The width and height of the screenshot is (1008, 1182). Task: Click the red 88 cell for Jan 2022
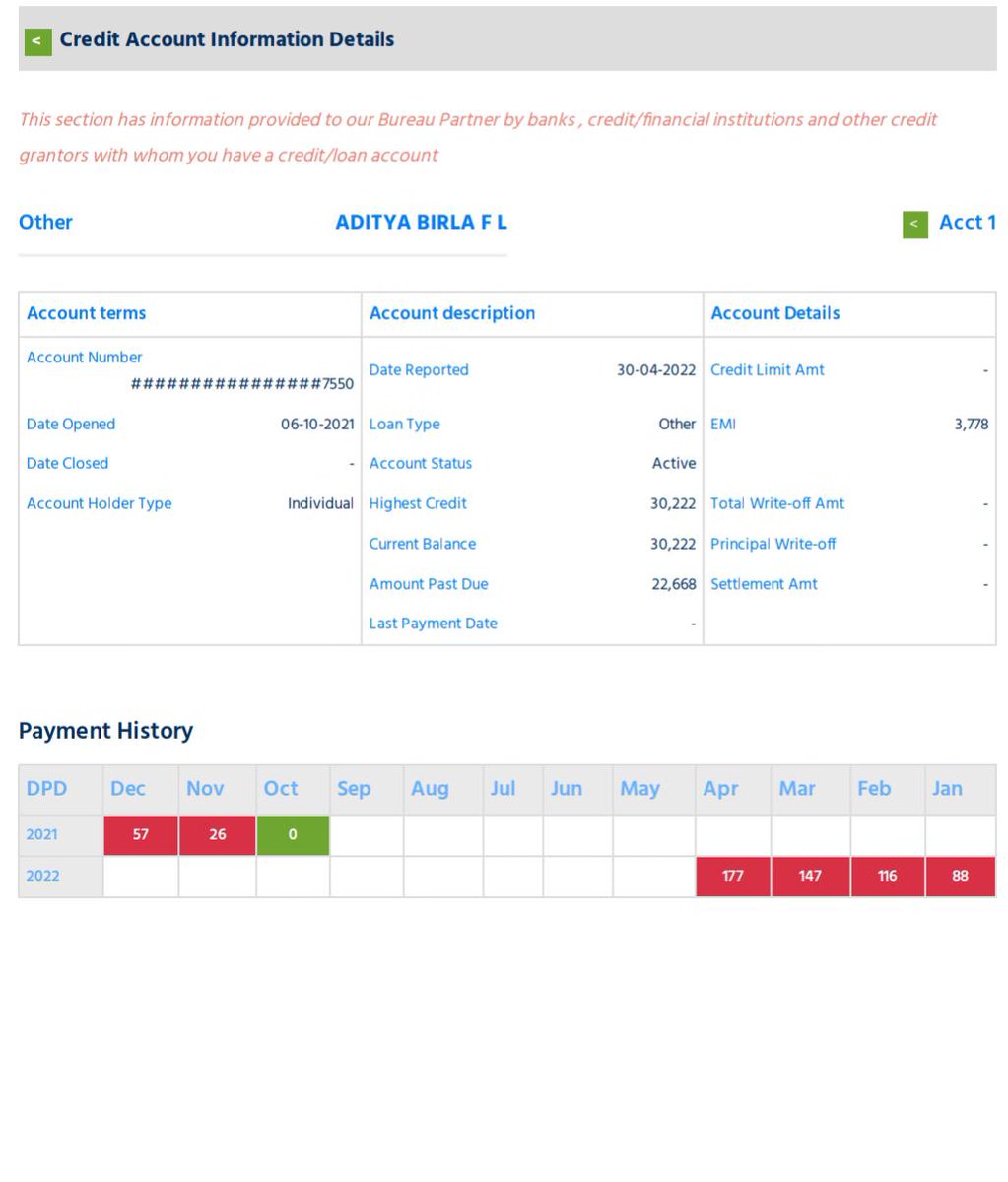tap(961, 877)
